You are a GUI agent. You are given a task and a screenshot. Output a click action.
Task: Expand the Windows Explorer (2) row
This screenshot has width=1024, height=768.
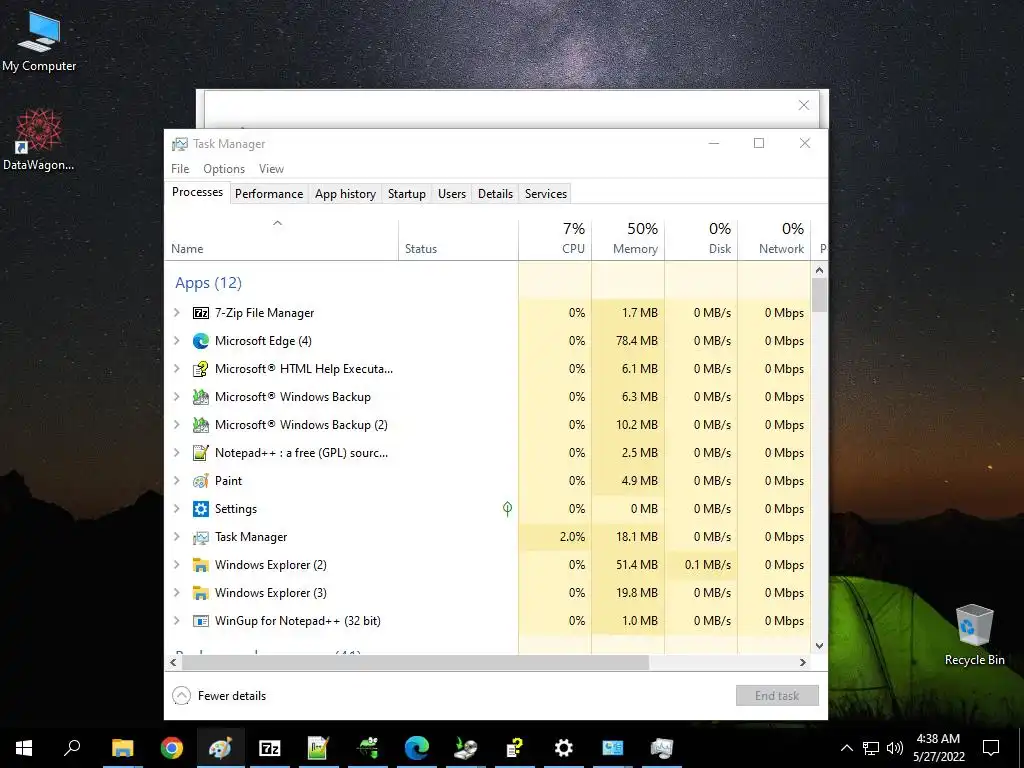(x=176, y=565)
